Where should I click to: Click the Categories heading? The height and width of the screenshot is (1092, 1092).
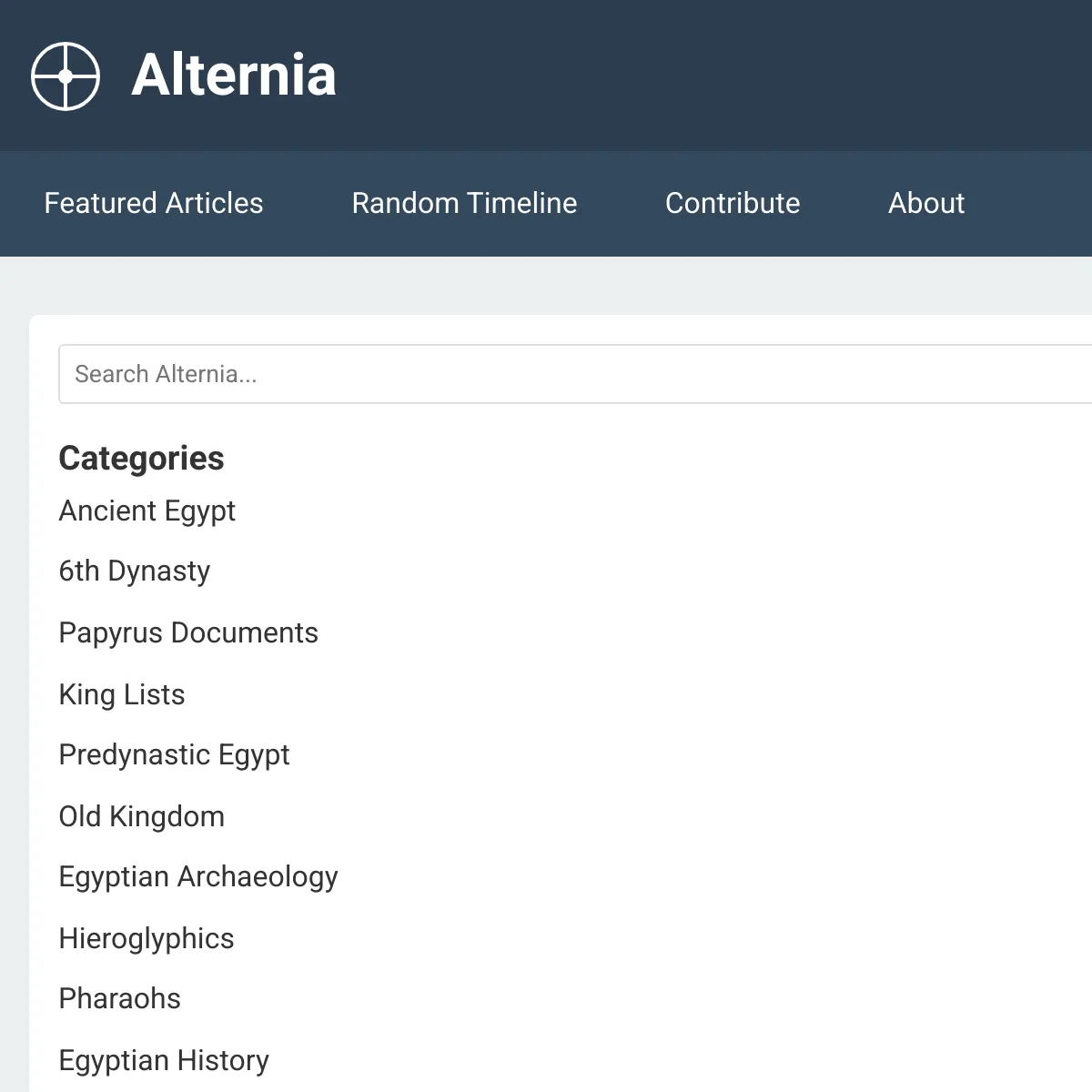click(141, 459)
